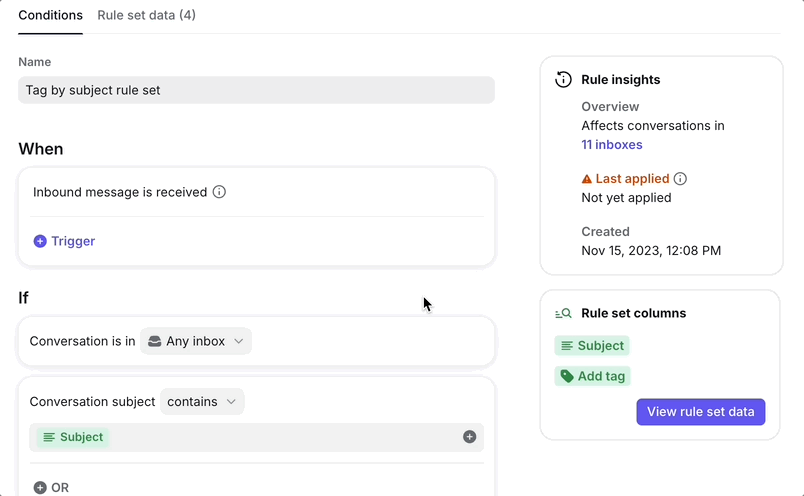The image size is (804, 496).
Task: Open the Any inbox dropdown
Action: pyautogui.click(x=196, y=341)
